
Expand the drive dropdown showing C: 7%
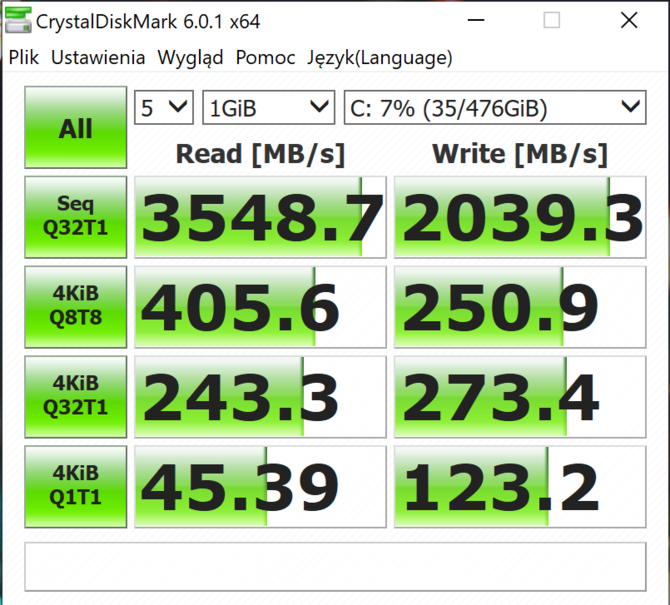(x=495, y=108)
